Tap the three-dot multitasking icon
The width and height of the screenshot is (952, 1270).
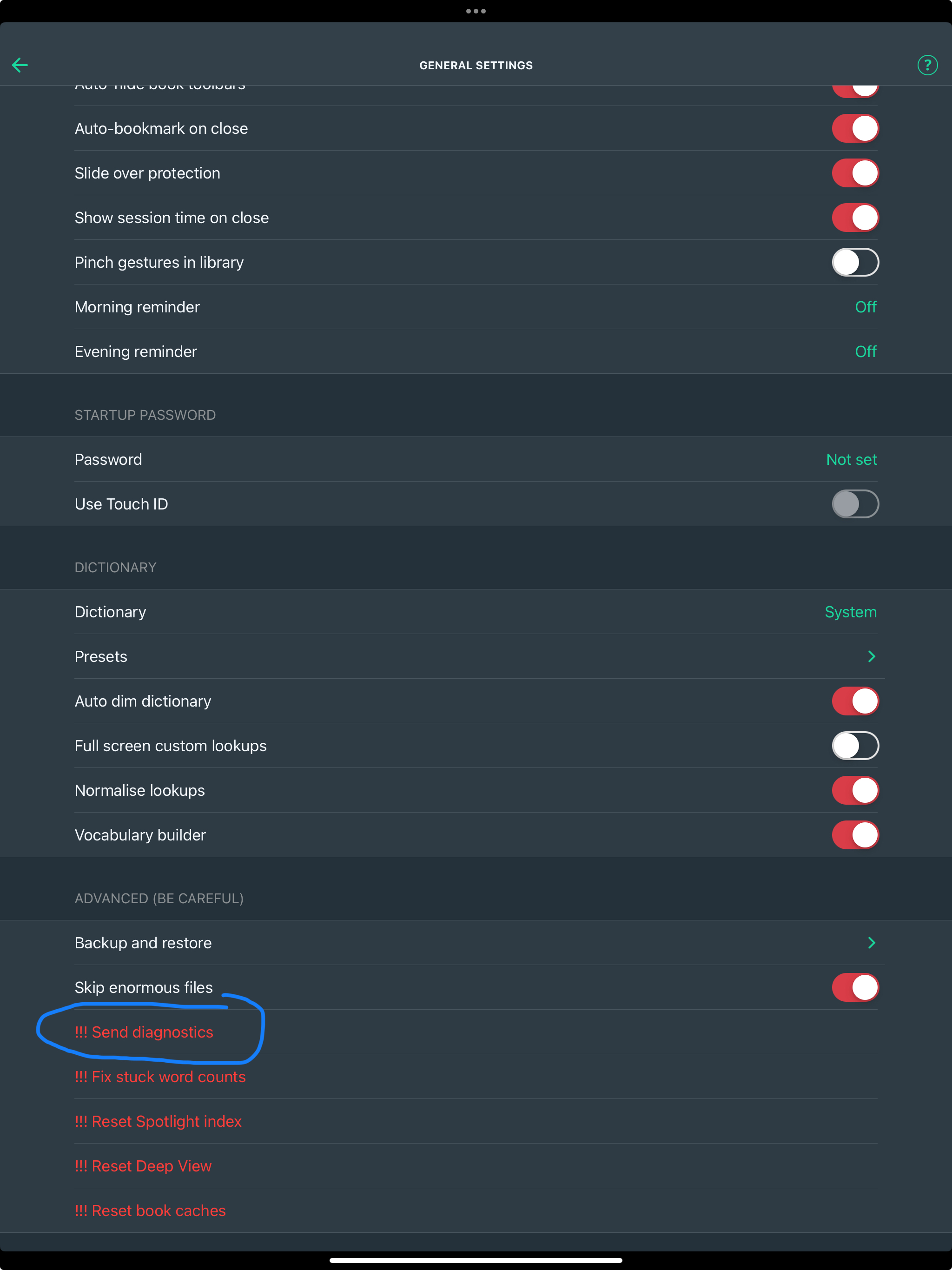(x=476, y=11)
